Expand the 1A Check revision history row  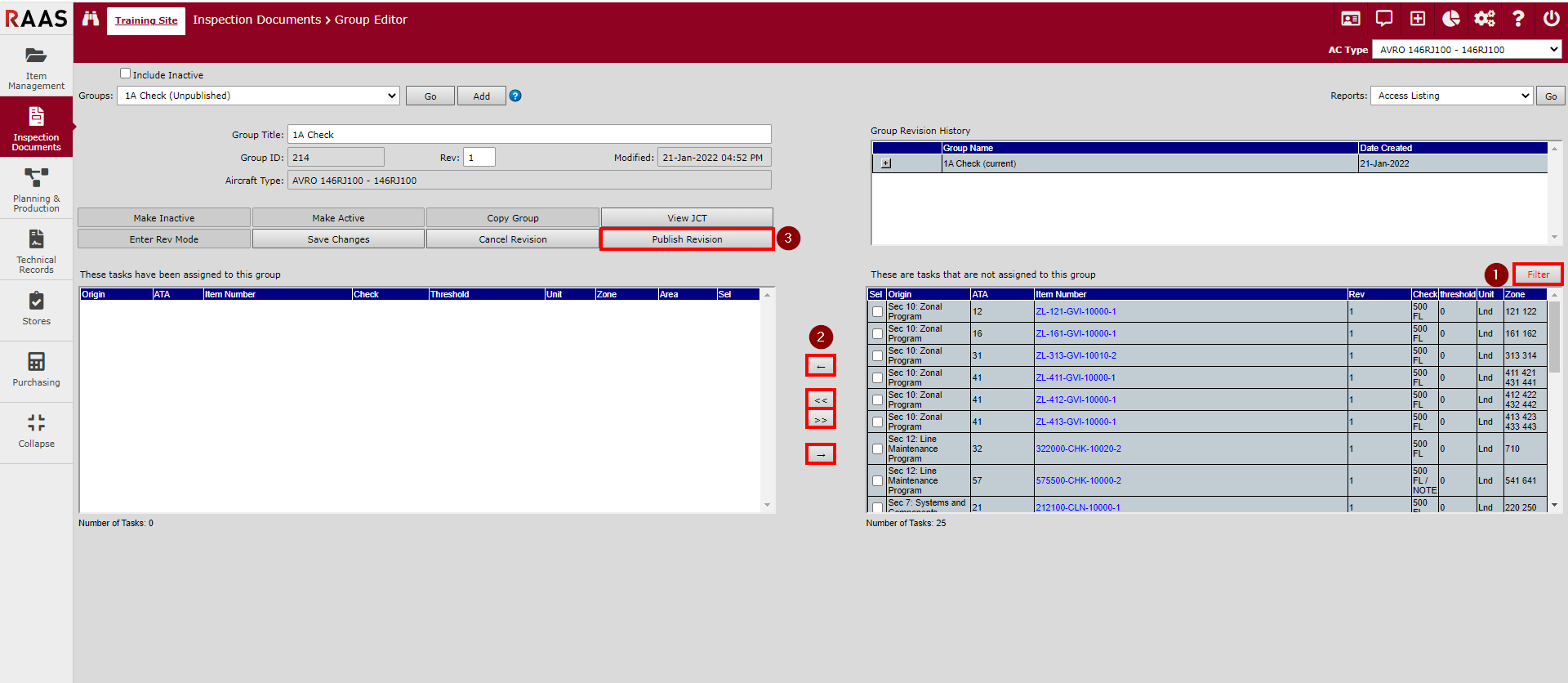coord(886,163)
